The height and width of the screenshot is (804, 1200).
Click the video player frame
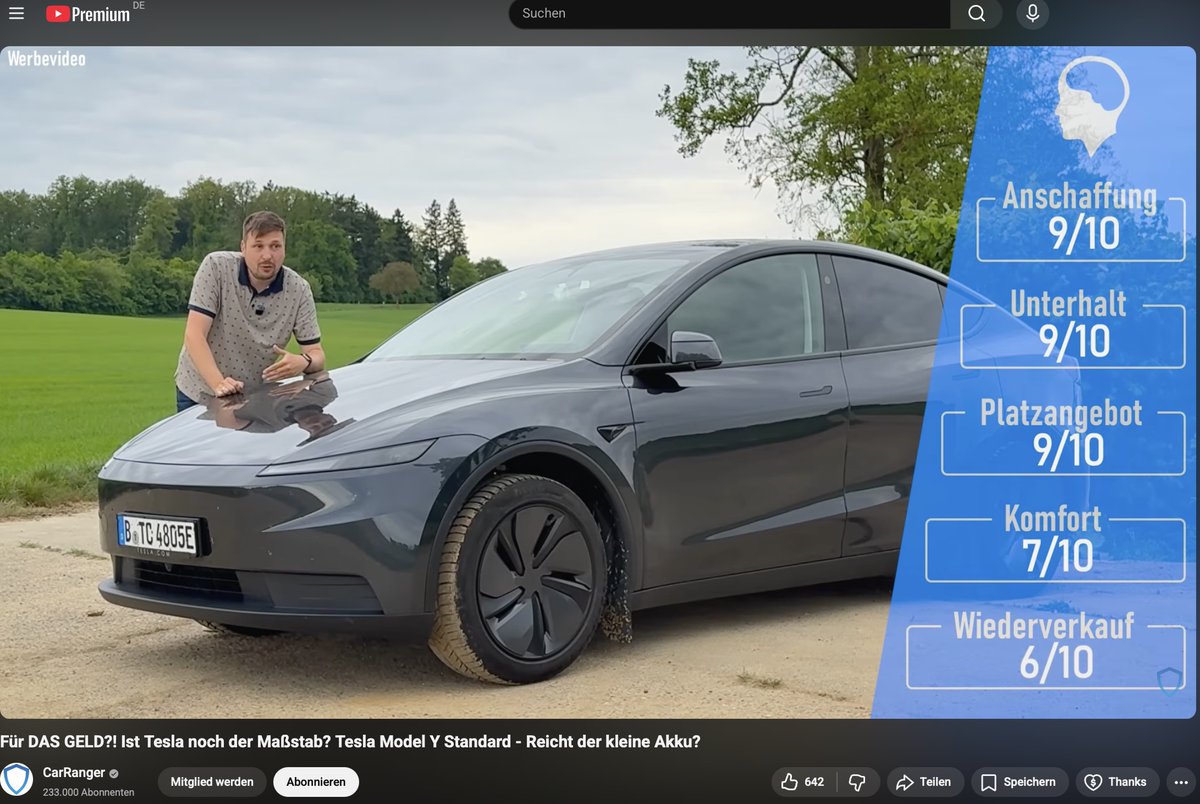click(600, 382)
